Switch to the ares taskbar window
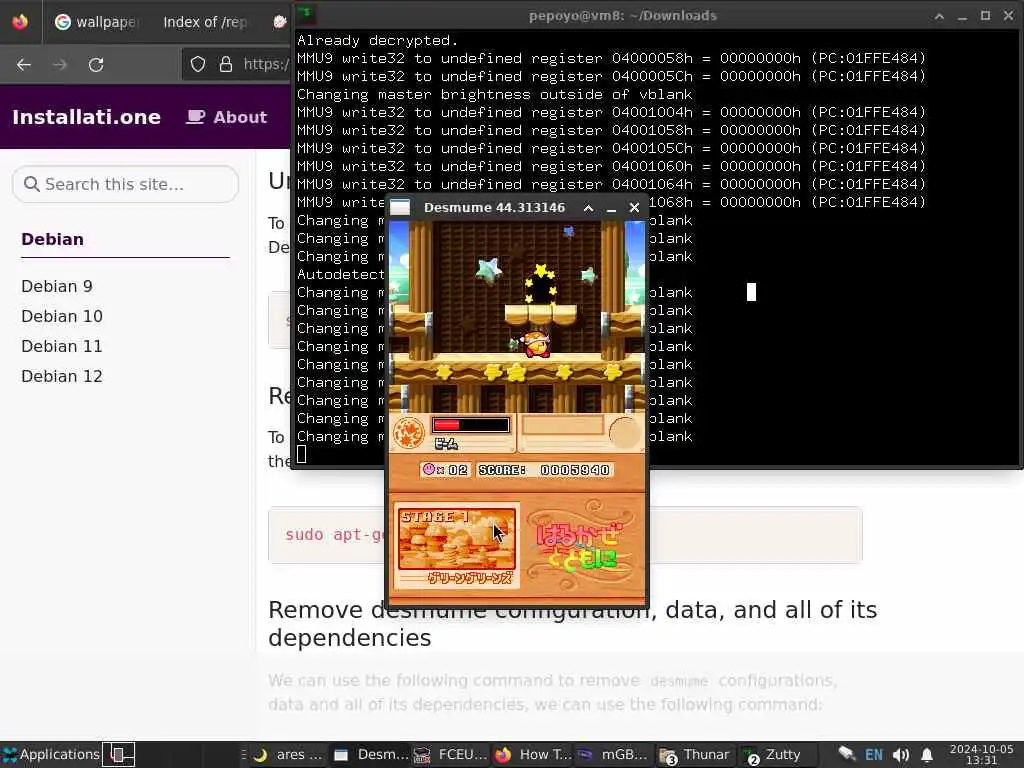The width and height of the screenshot is (1024, 768). click(x=289, y=754)
